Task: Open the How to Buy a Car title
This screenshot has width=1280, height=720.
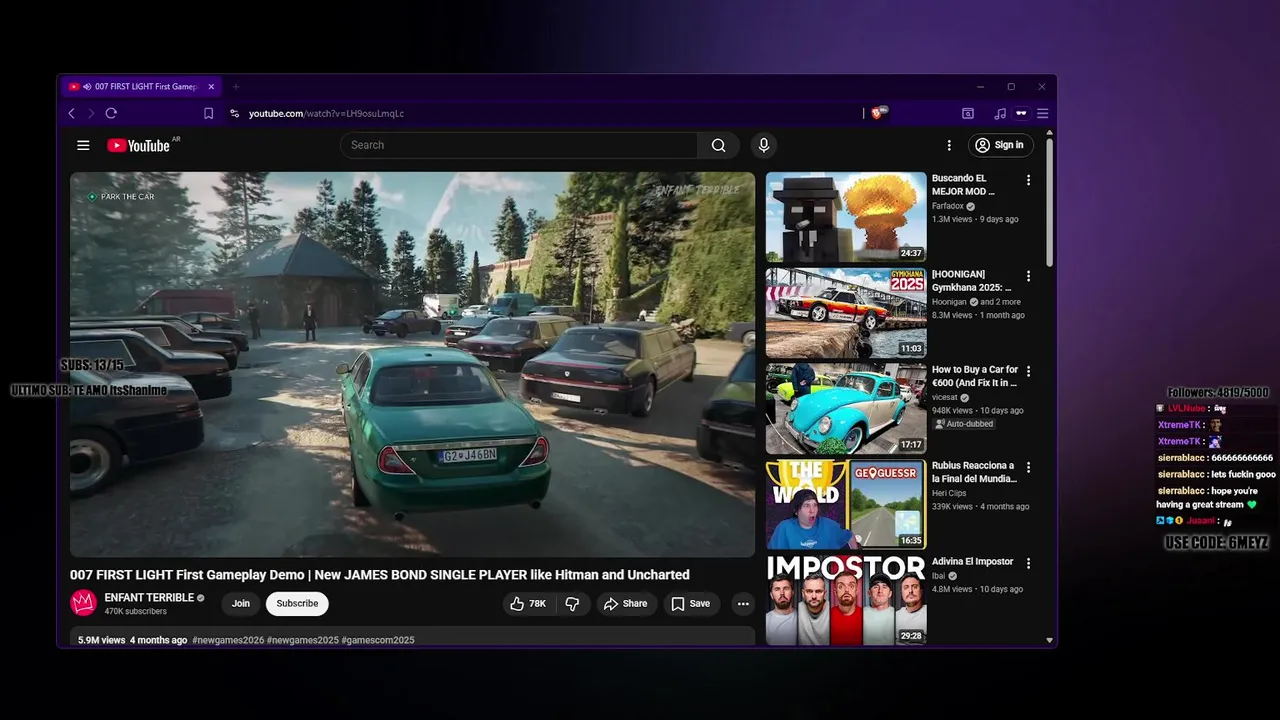Action: [x=975, y=376]
